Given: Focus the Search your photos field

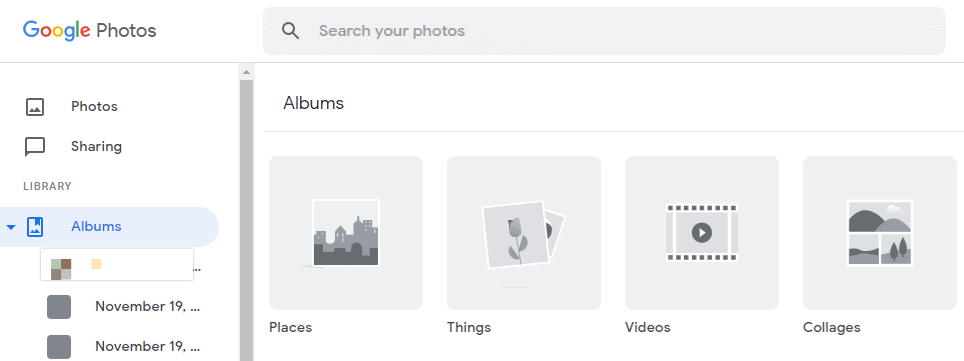Looking at the screenshot, I should click(604, 31).
